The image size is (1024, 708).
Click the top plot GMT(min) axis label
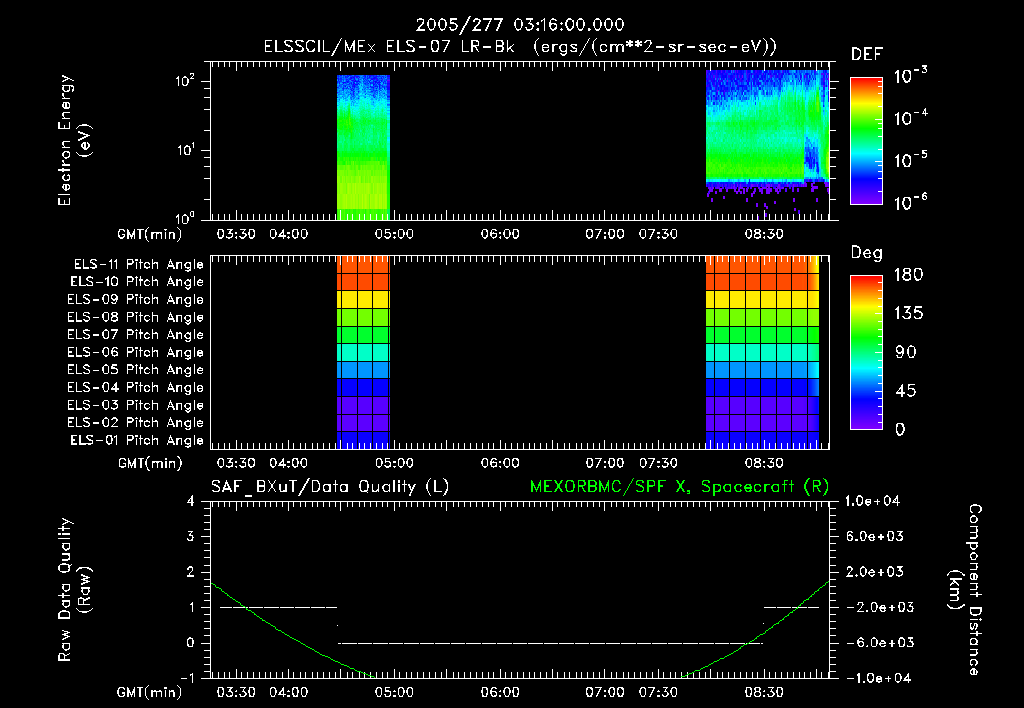click(149, 234)
